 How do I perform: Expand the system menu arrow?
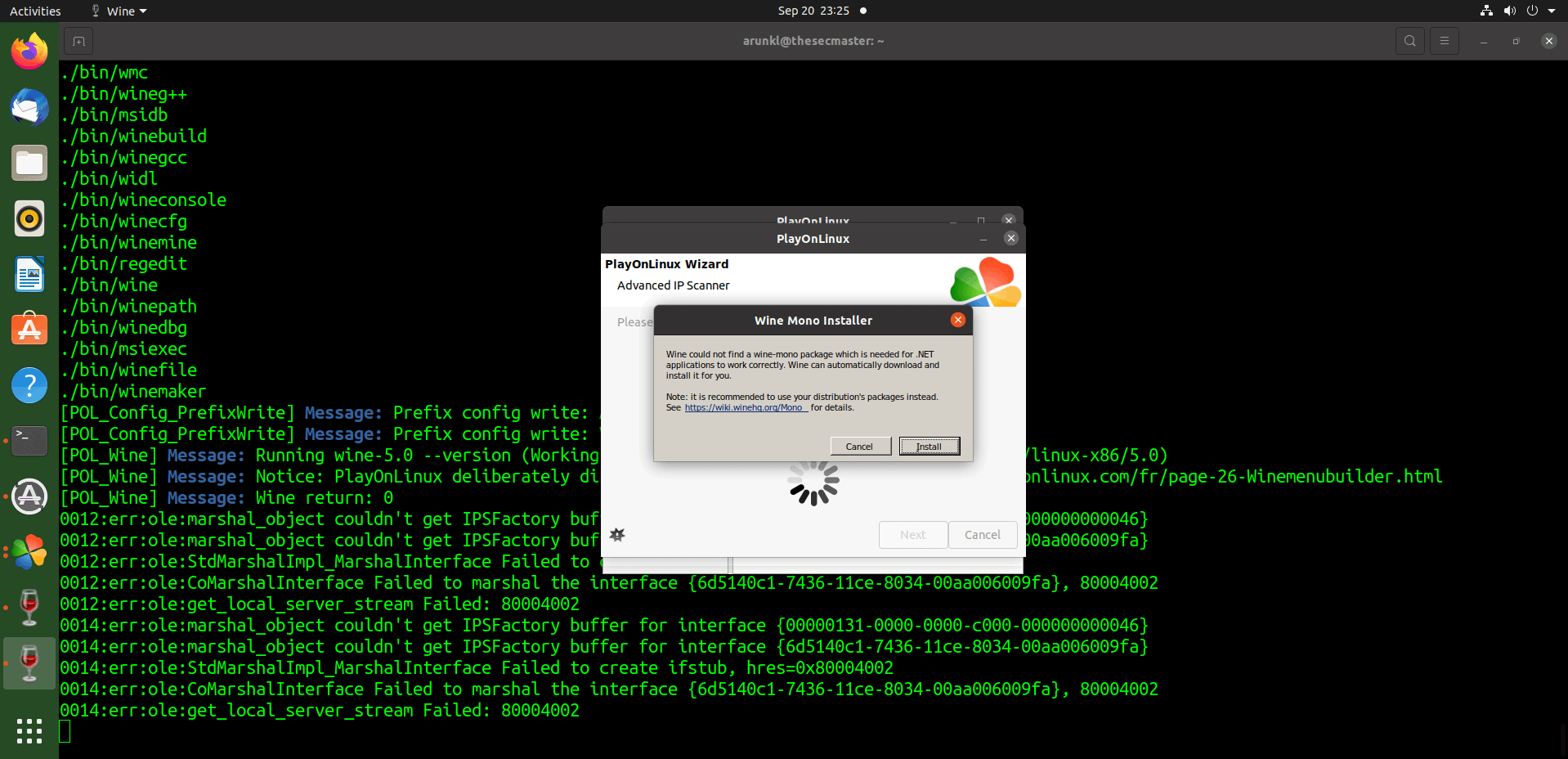1552,11
